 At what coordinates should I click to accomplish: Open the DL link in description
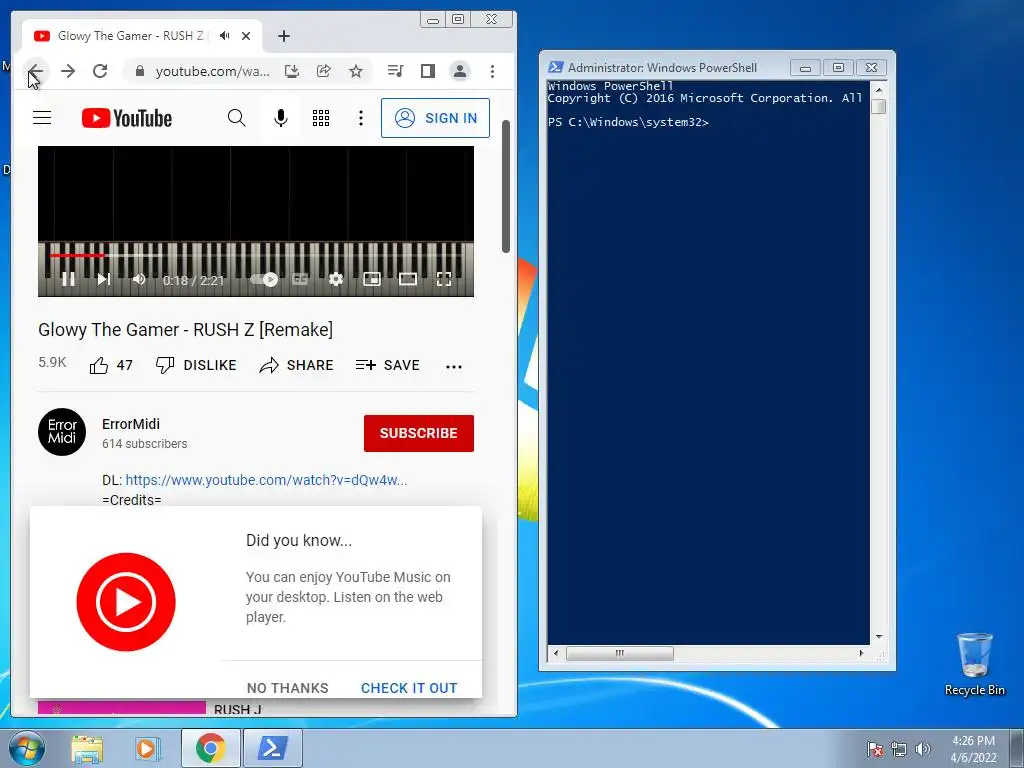[x=266, y=480]
